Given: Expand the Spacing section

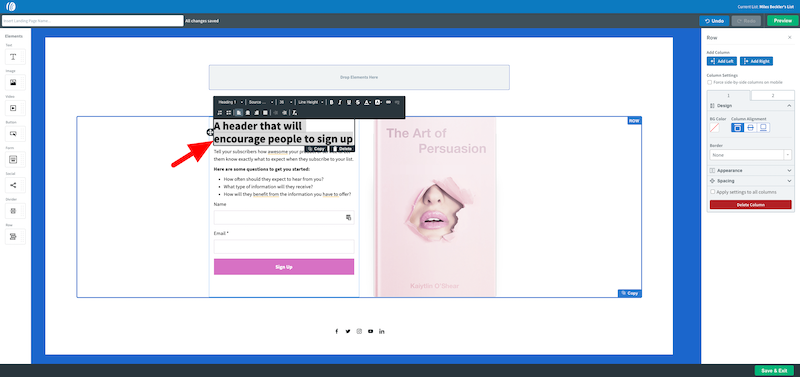Looking at the screenshot, I should 750,181.
